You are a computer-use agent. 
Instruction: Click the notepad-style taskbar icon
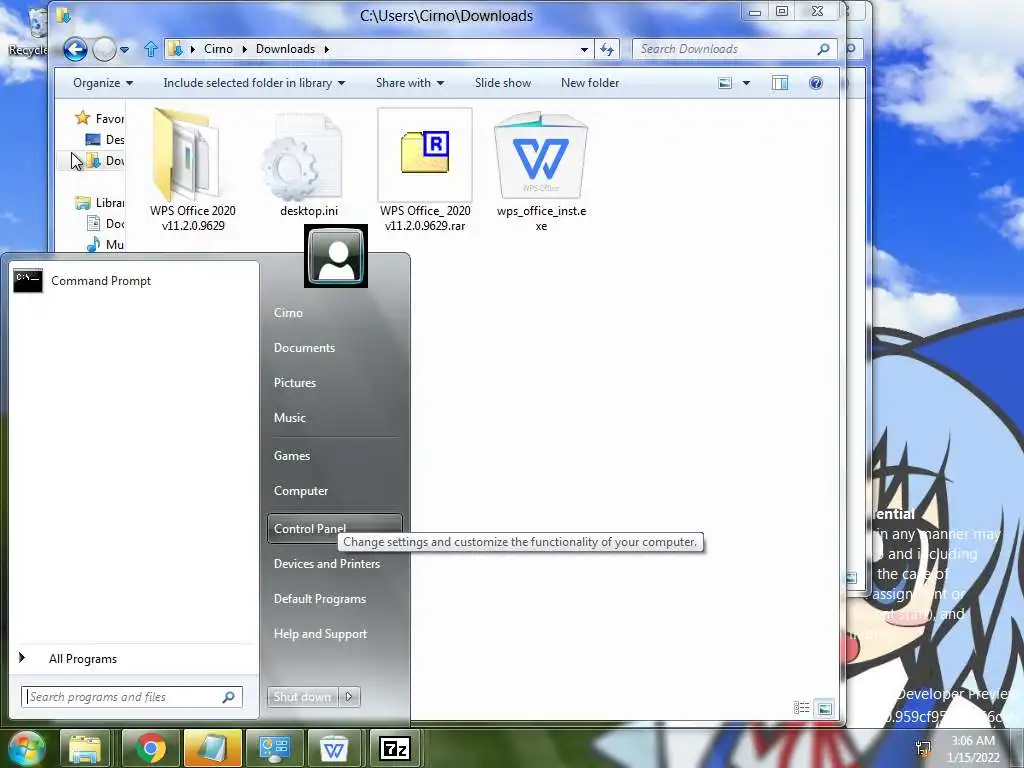(x=212, y=748)
